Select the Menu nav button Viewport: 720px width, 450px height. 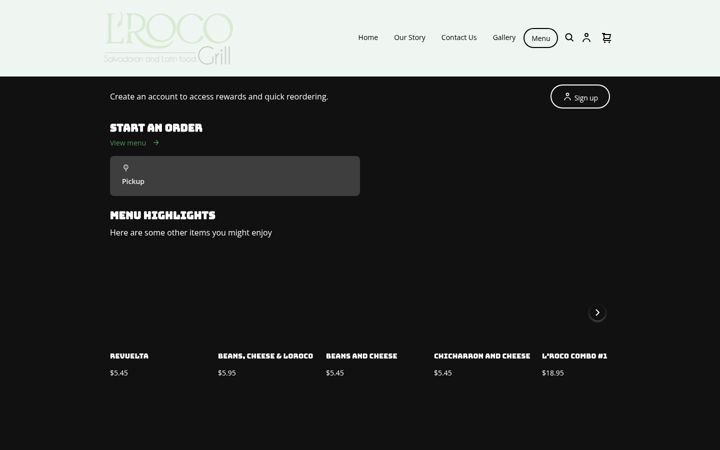click(x=540, y=38)
